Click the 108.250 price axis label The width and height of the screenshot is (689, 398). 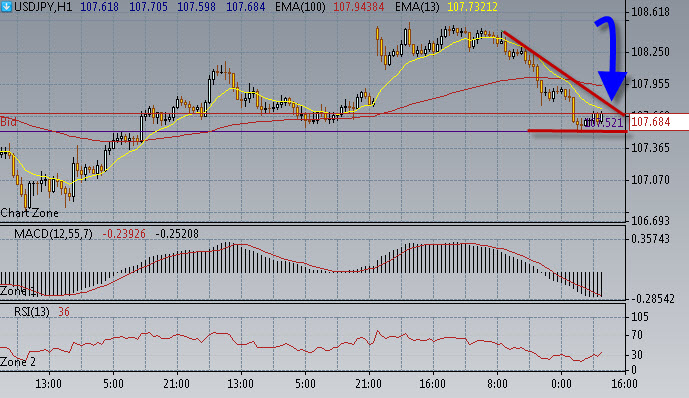tap(650, 52)
